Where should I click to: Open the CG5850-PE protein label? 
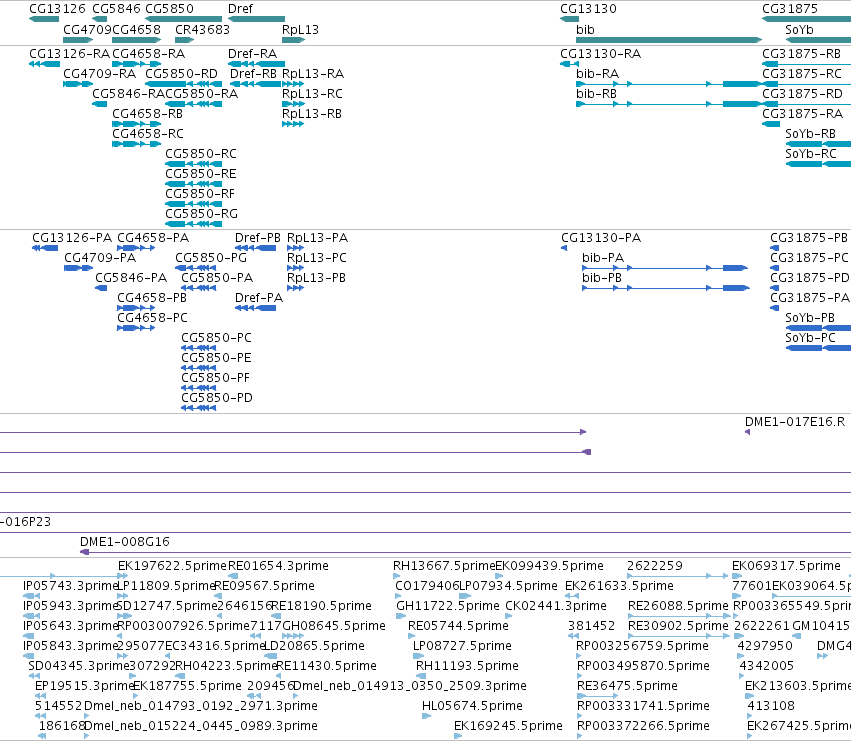[x=216, y=358]
